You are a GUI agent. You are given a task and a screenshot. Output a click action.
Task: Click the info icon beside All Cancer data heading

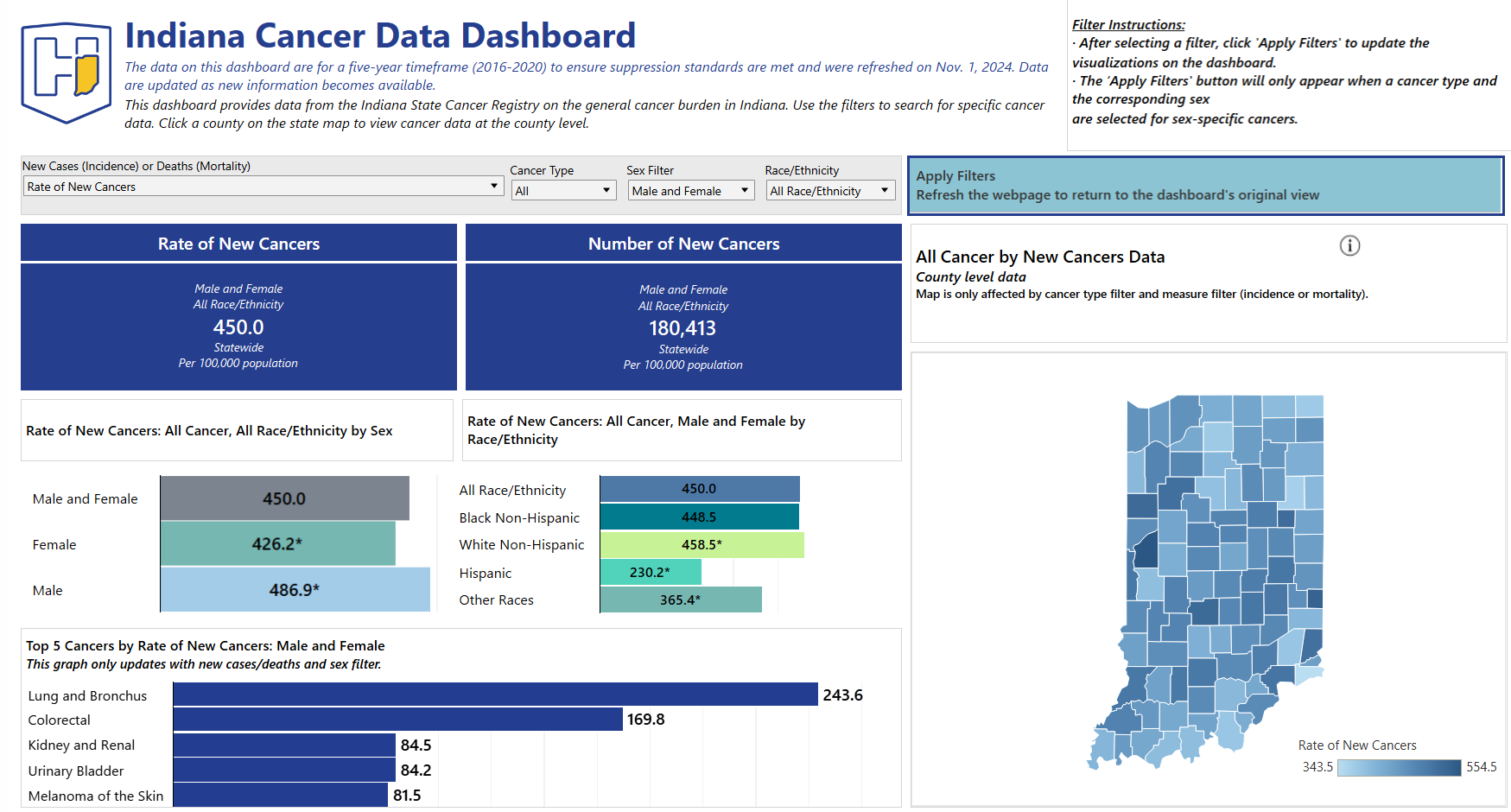[x=1350, y=246]
